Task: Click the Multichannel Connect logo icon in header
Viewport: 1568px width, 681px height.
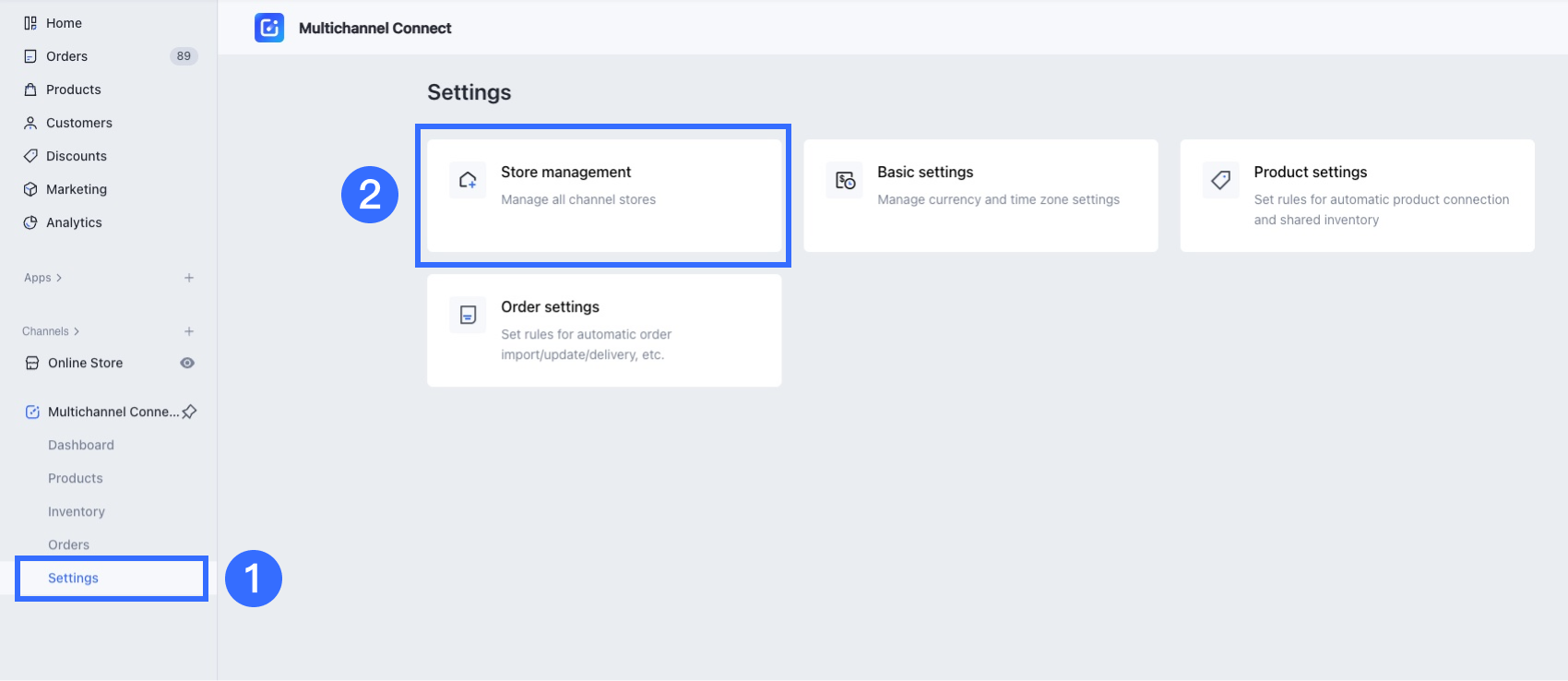Action: tap(269, 28)
